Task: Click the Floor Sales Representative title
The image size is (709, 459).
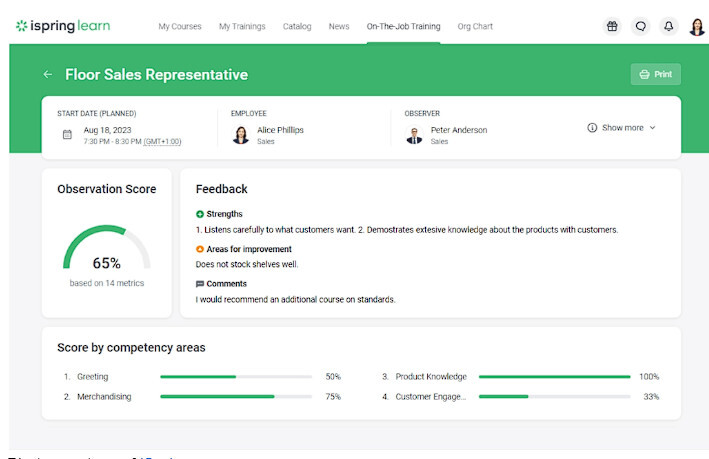Action: 156,75
